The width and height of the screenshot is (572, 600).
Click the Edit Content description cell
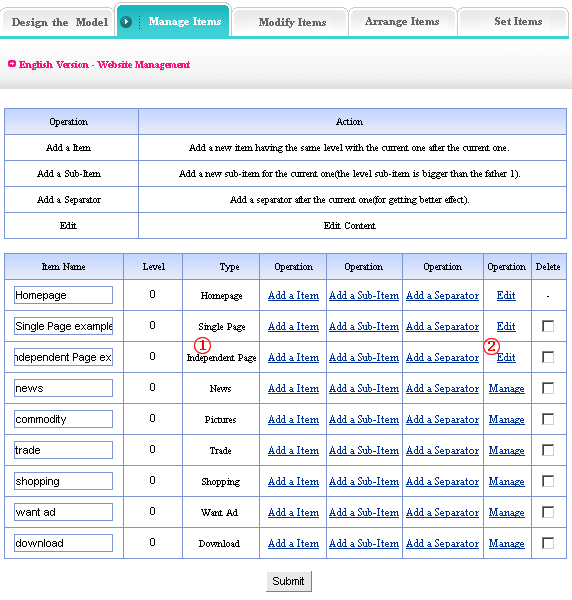[352, 226]
